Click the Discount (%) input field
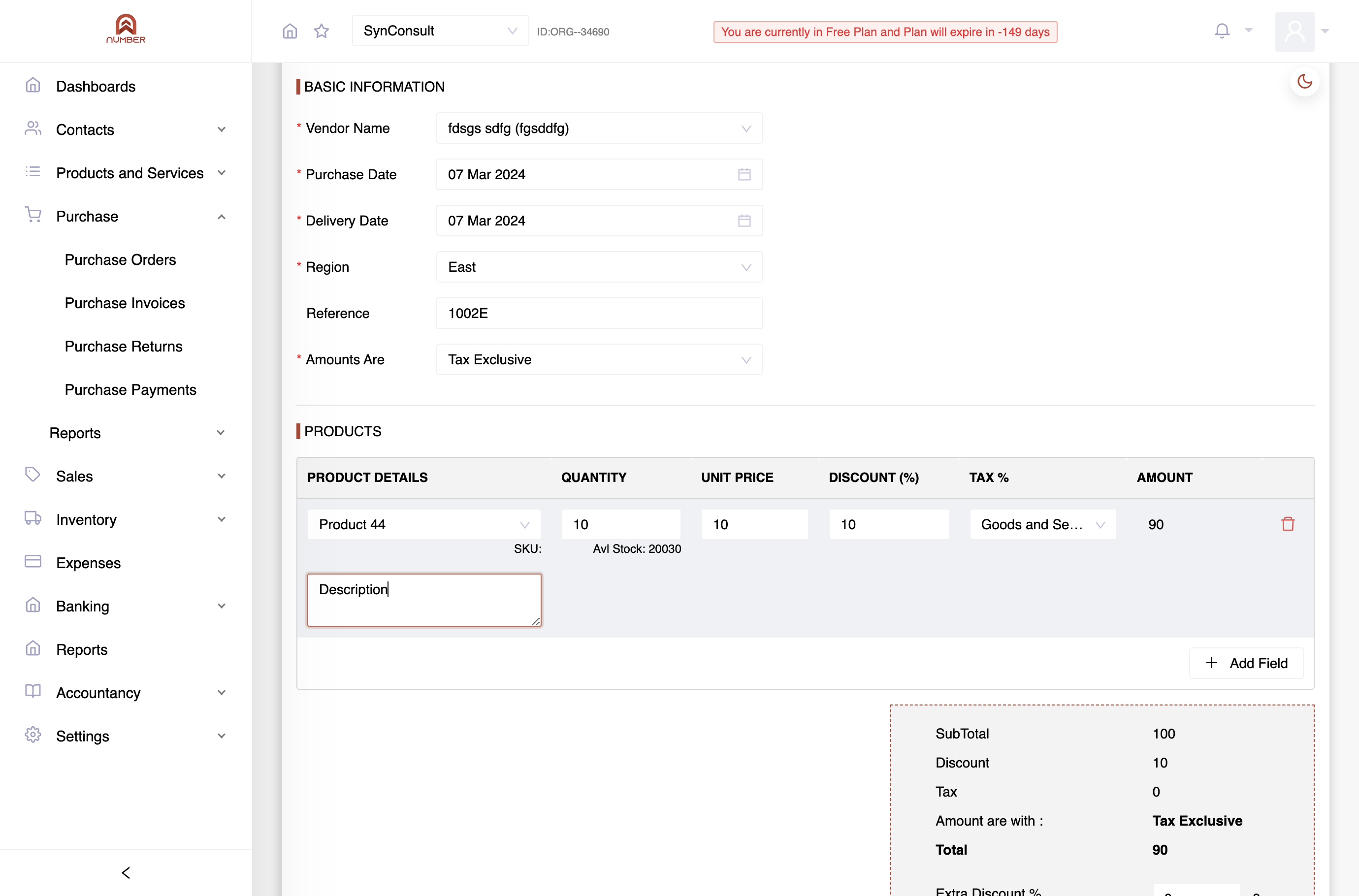The image size is (1359, 896). 889,524
